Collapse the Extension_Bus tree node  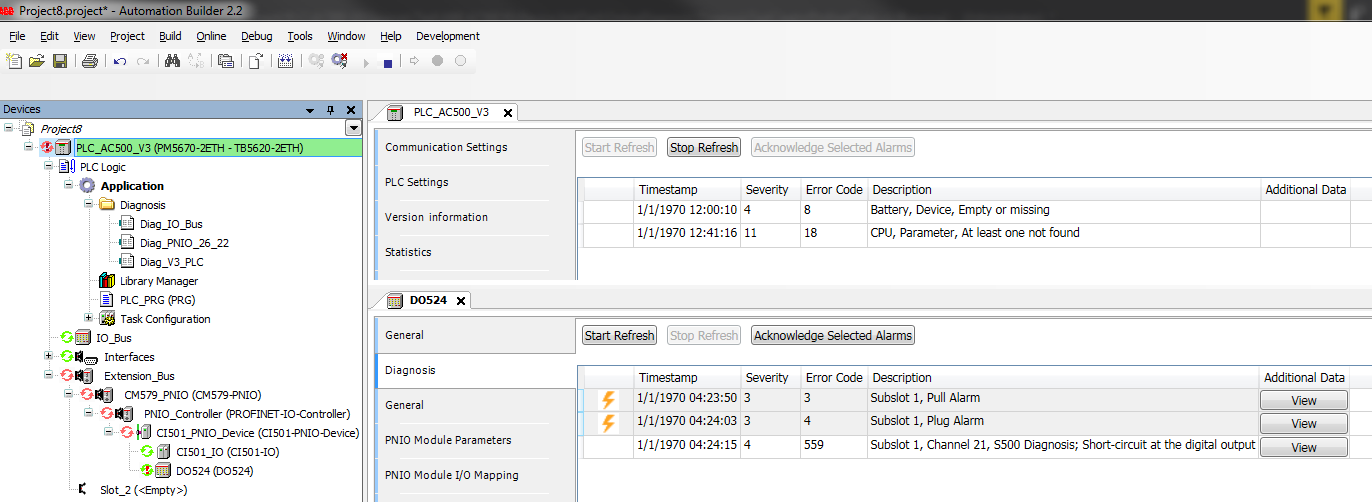[50, 376]
